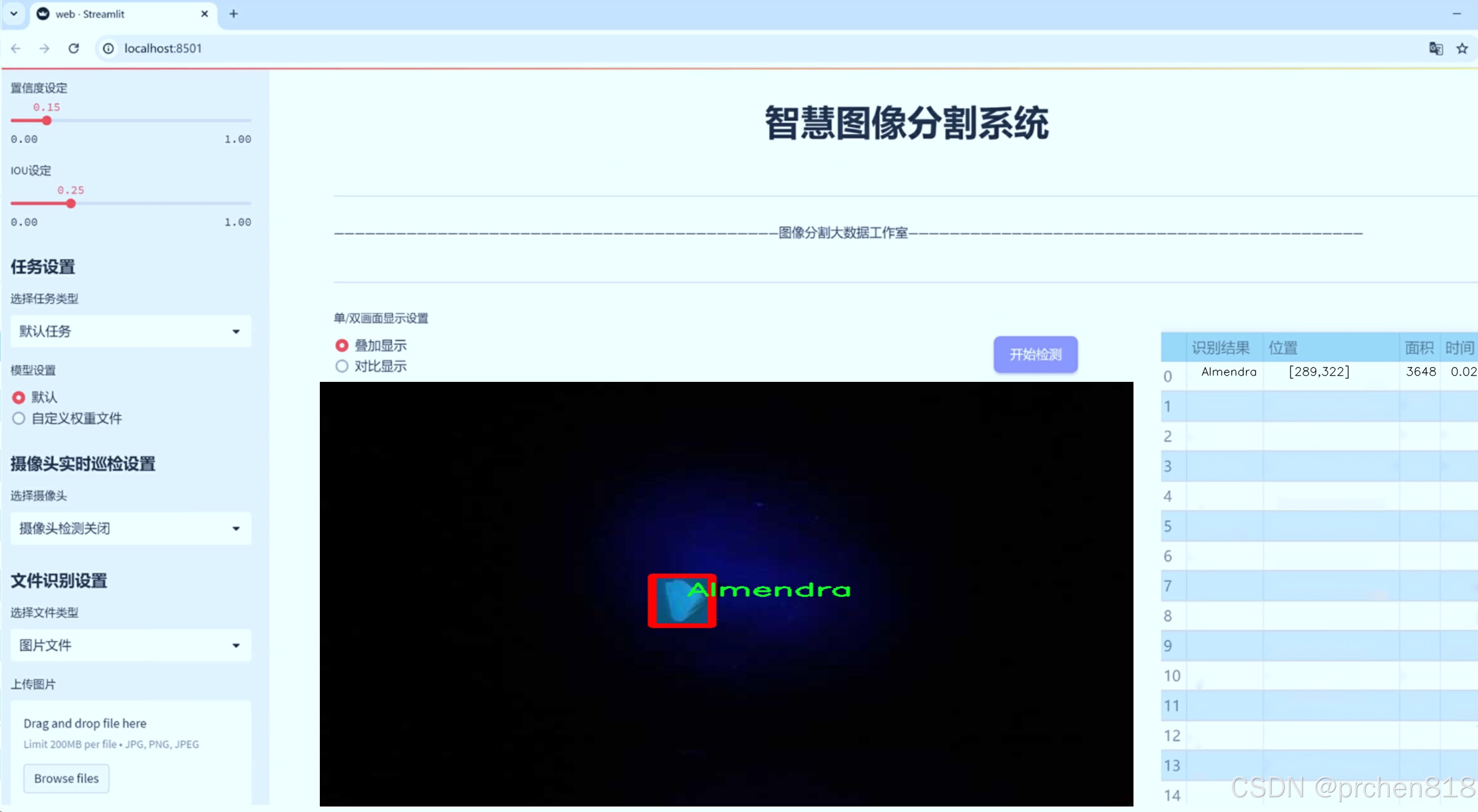
Task: Click the browser forward arrow
Action: click(44, 48)
